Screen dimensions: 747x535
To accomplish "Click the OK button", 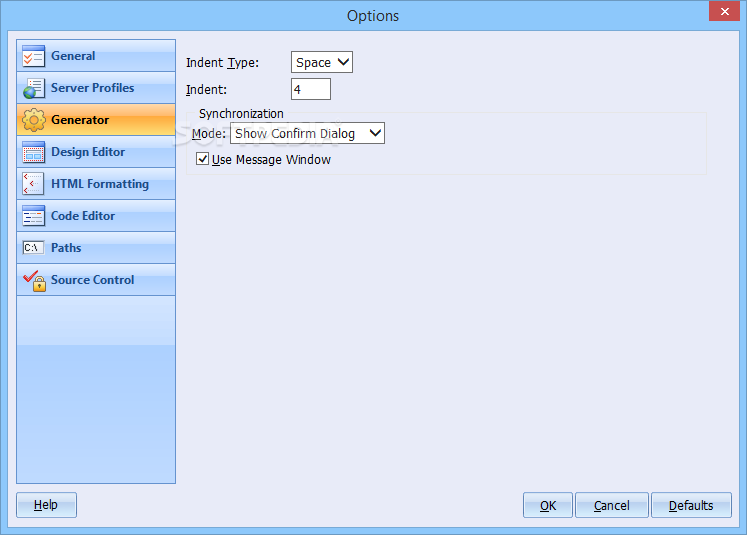I will coord(548,505).
